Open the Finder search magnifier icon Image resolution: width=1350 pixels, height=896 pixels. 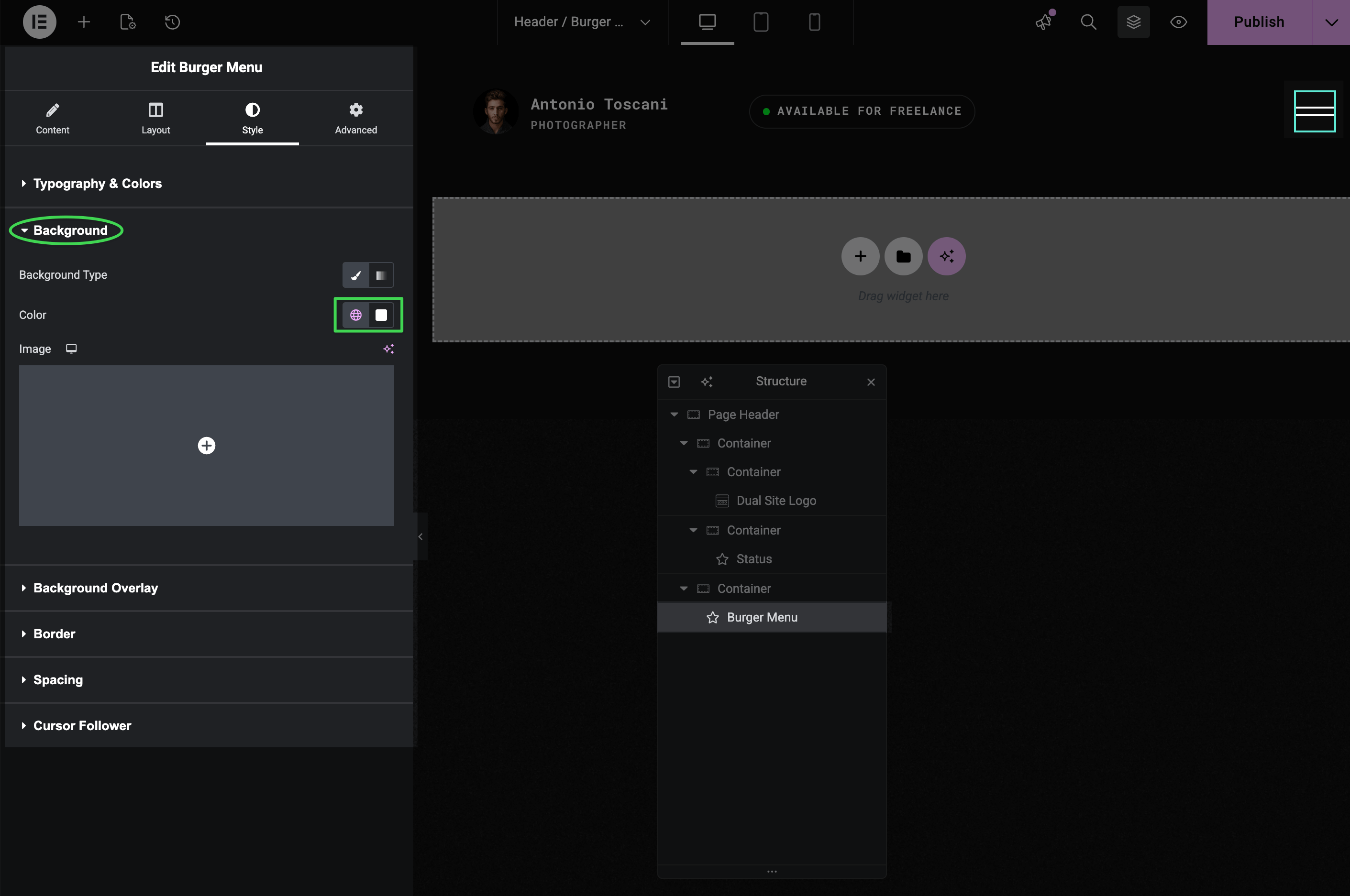[1088, 22]
